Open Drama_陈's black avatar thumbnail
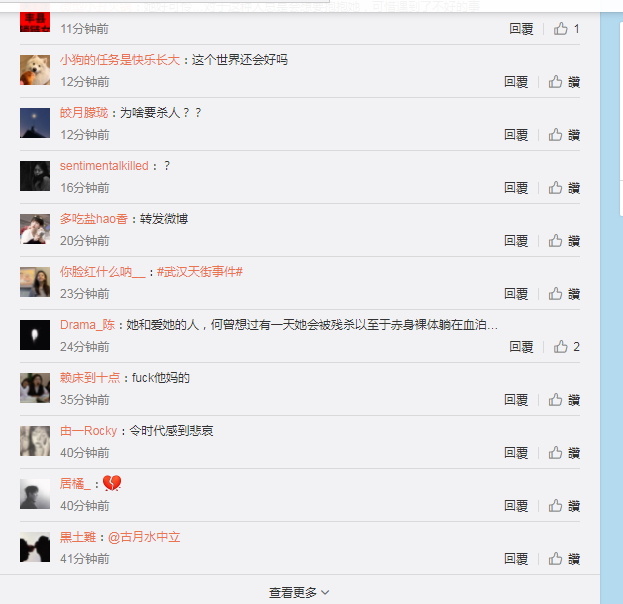The width and height of the screenshot is (623, 604). click(x=35, y=335)
